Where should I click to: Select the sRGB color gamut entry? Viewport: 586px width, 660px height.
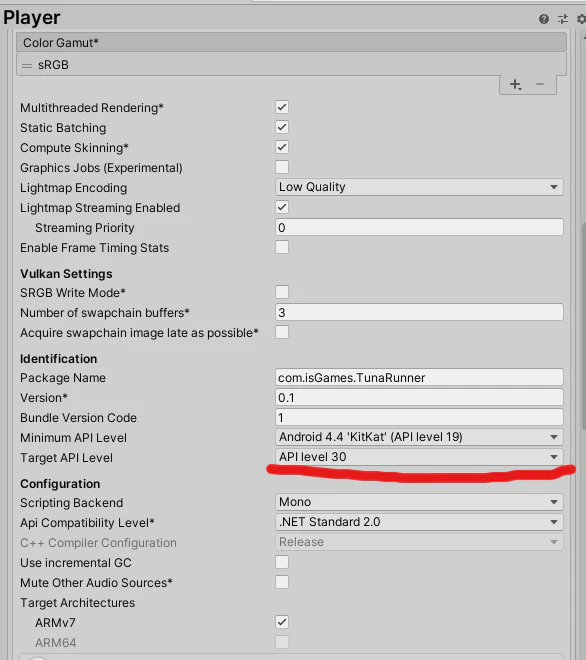pyautogui.click(x=291, y=65)
